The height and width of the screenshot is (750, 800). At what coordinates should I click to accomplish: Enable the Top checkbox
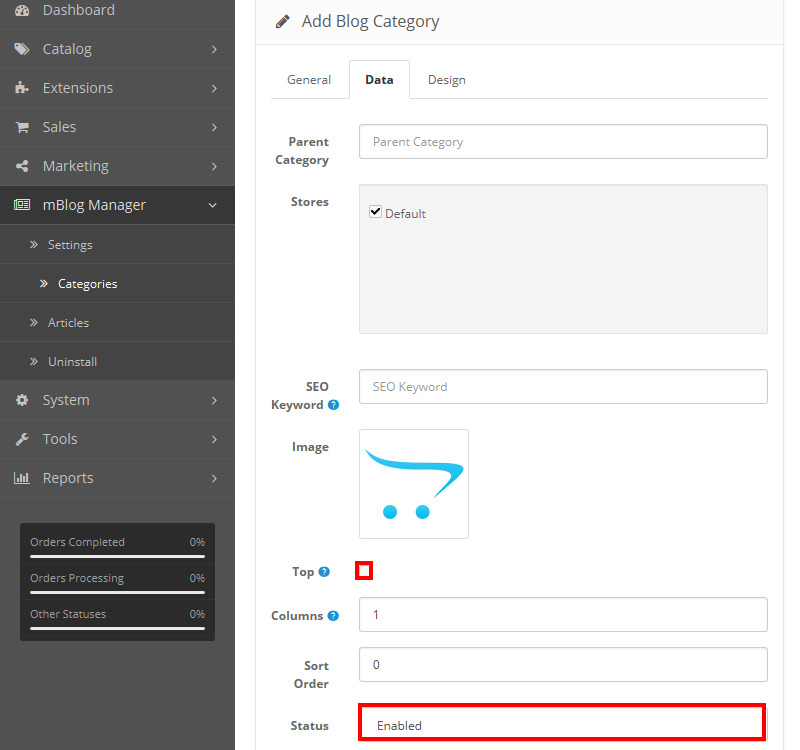(365, 571)
